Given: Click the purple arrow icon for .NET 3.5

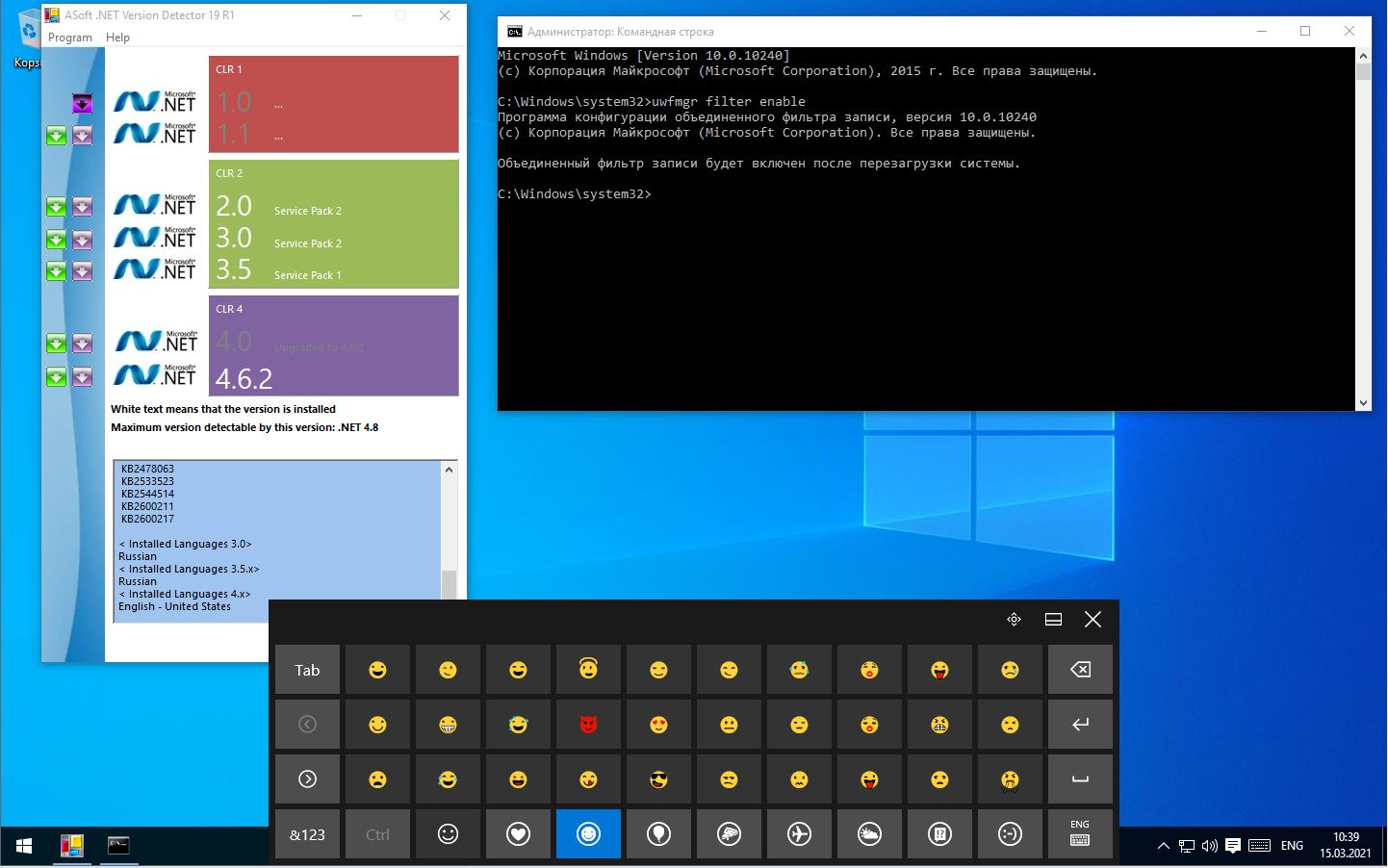Looking at the screenshot, I should pyautogui.click(x=83, y=271).
